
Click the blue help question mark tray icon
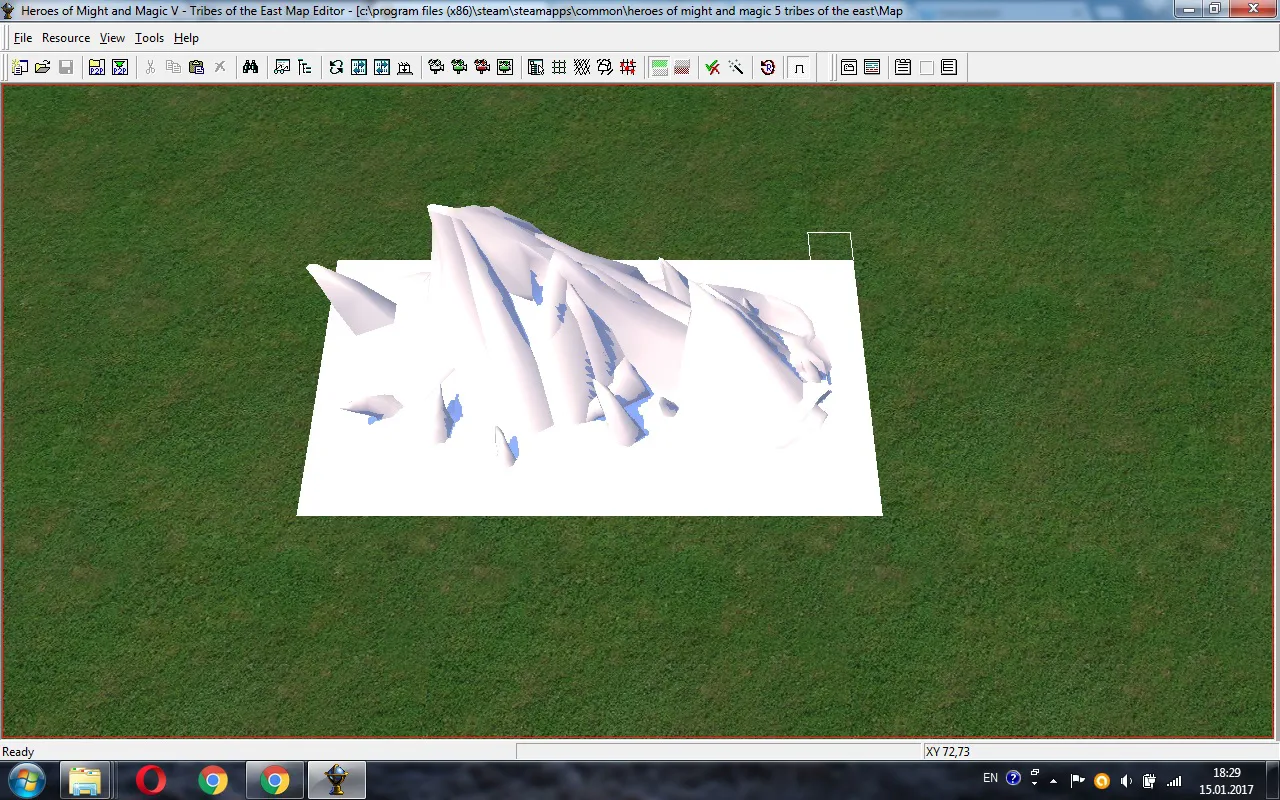pyautogui.click(x=1013, y=778)
